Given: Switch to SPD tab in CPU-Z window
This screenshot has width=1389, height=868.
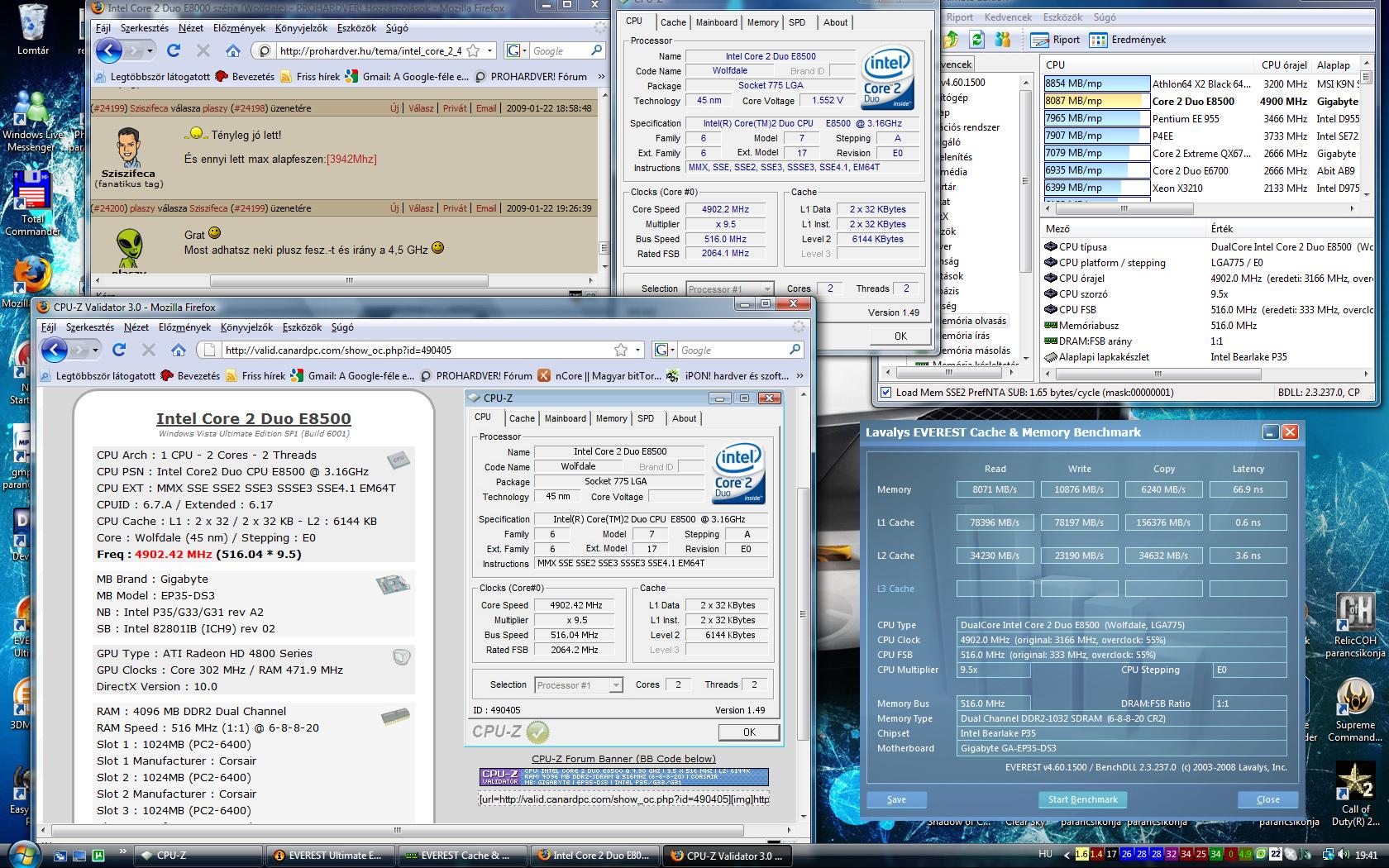Looking at the screenshot, I should (797, 22).
